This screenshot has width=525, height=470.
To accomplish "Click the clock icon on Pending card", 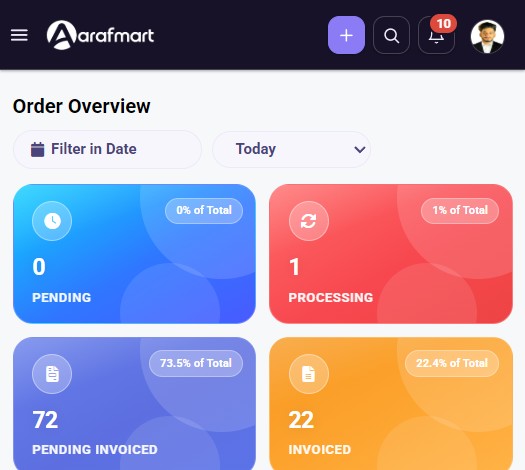I will pyautogui.click(x=52, y=221).
